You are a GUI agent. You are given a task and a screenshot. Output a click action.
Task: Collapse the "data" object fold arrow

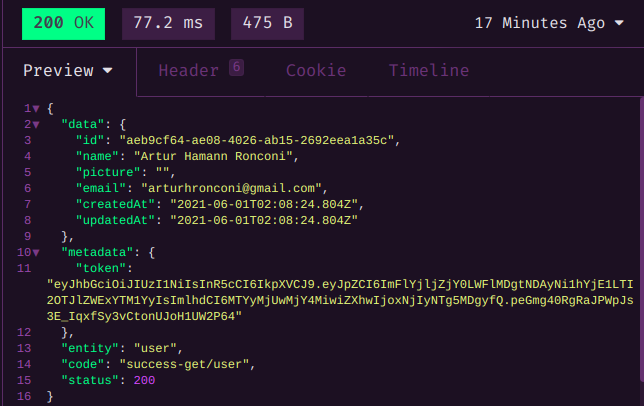coord(36,125)
